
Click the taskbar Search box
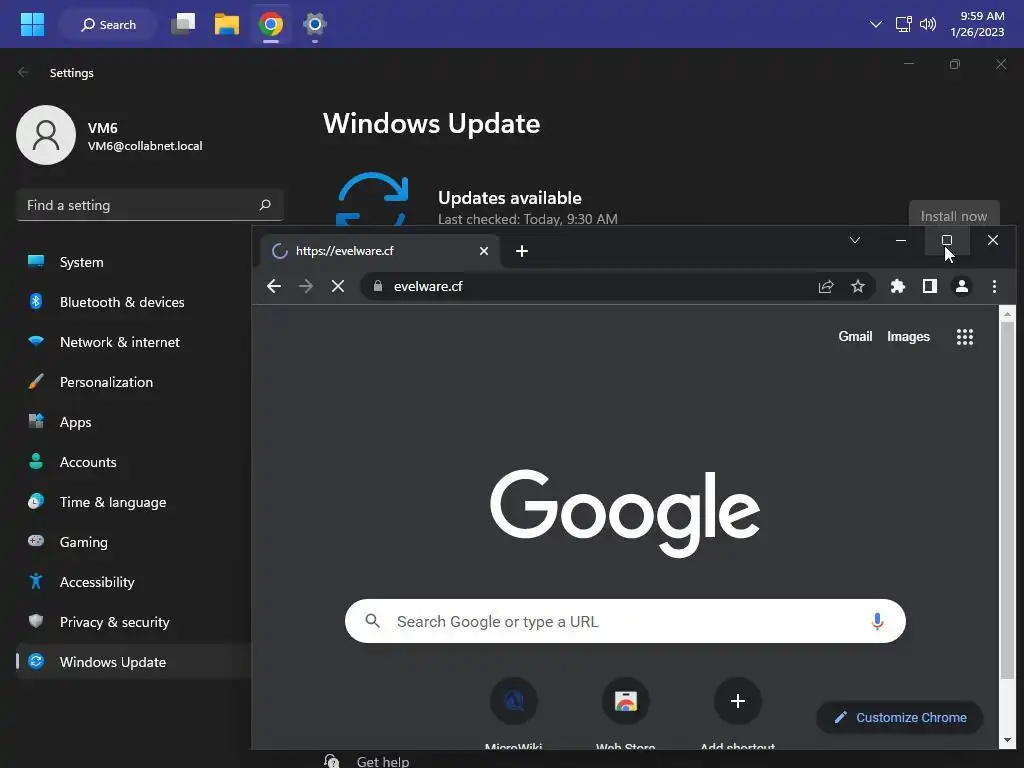coord(108,25)
